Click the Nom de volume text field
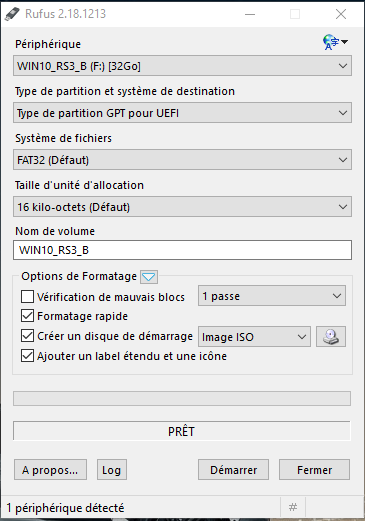 tap(182, 250)
